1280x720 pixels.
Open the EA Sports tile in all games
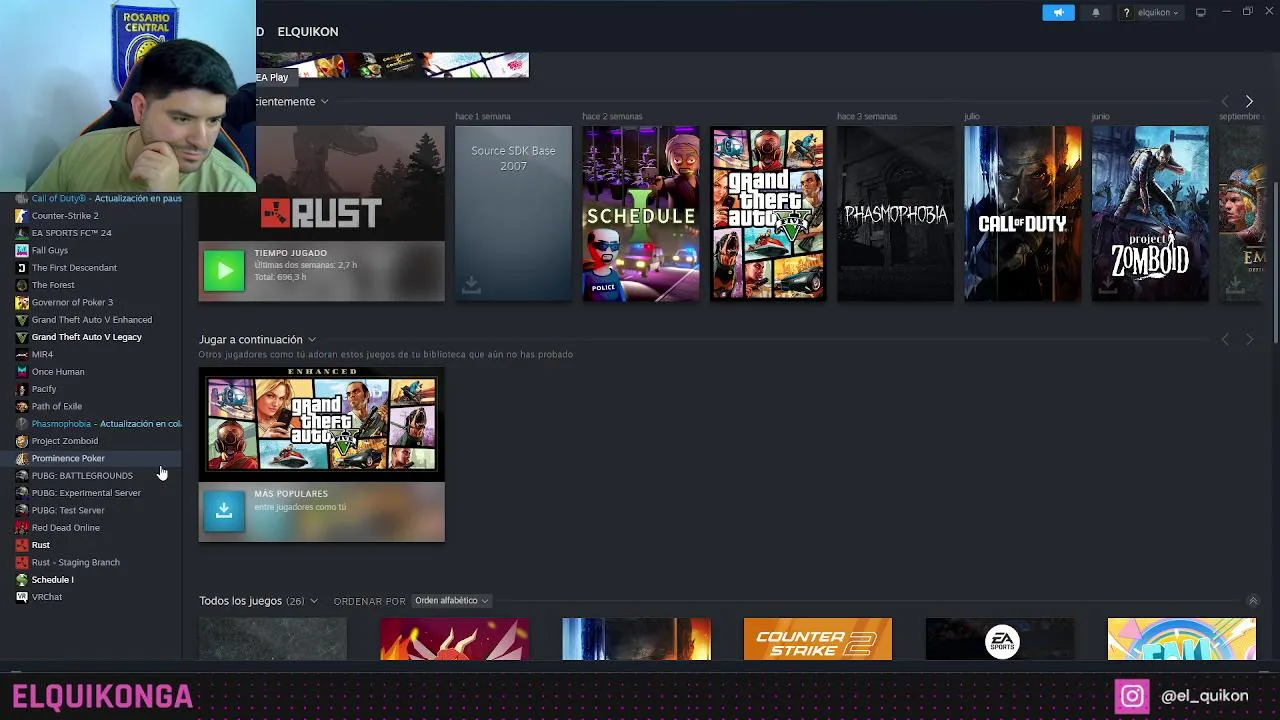click(x=1000, y=639)
